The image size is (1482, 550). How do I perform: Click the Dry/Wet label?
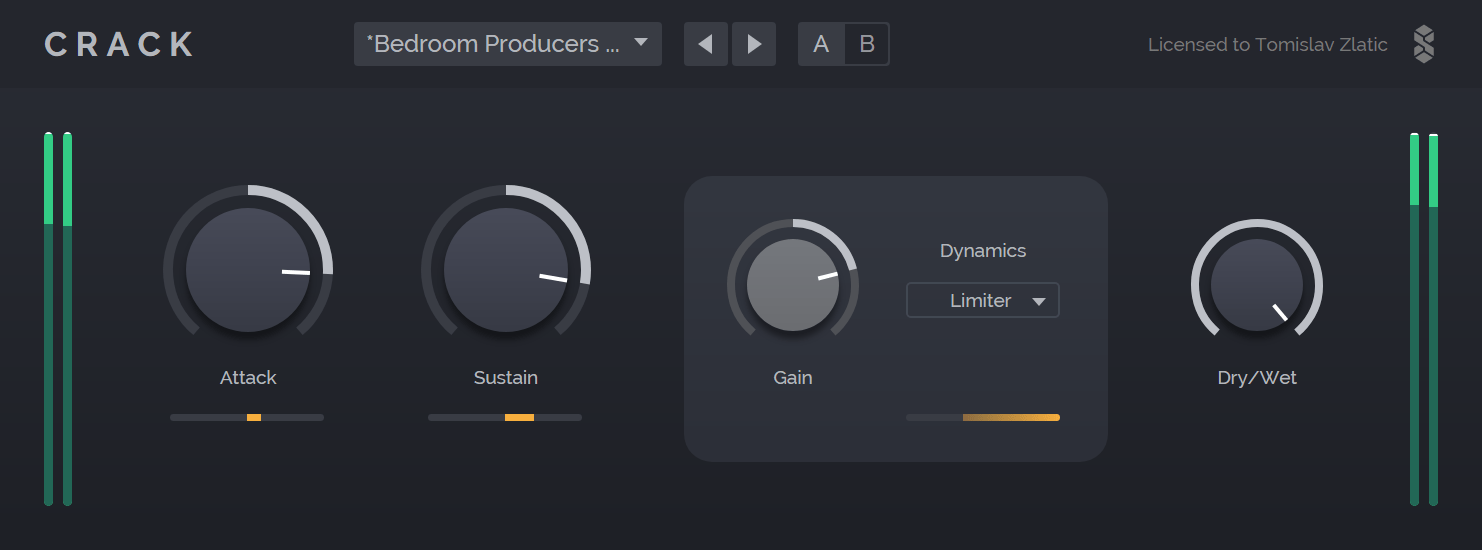coord(1257,378)
